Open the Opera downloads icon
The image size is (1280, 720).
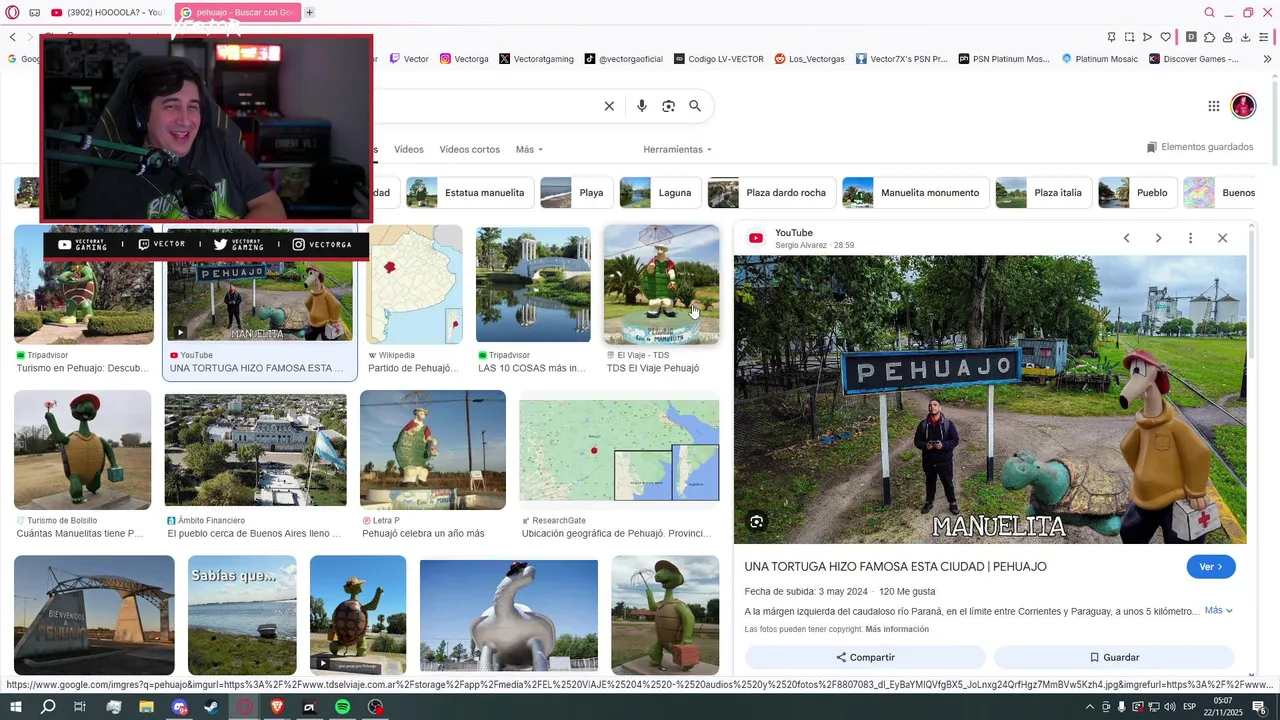click(x=1245, y=37)
